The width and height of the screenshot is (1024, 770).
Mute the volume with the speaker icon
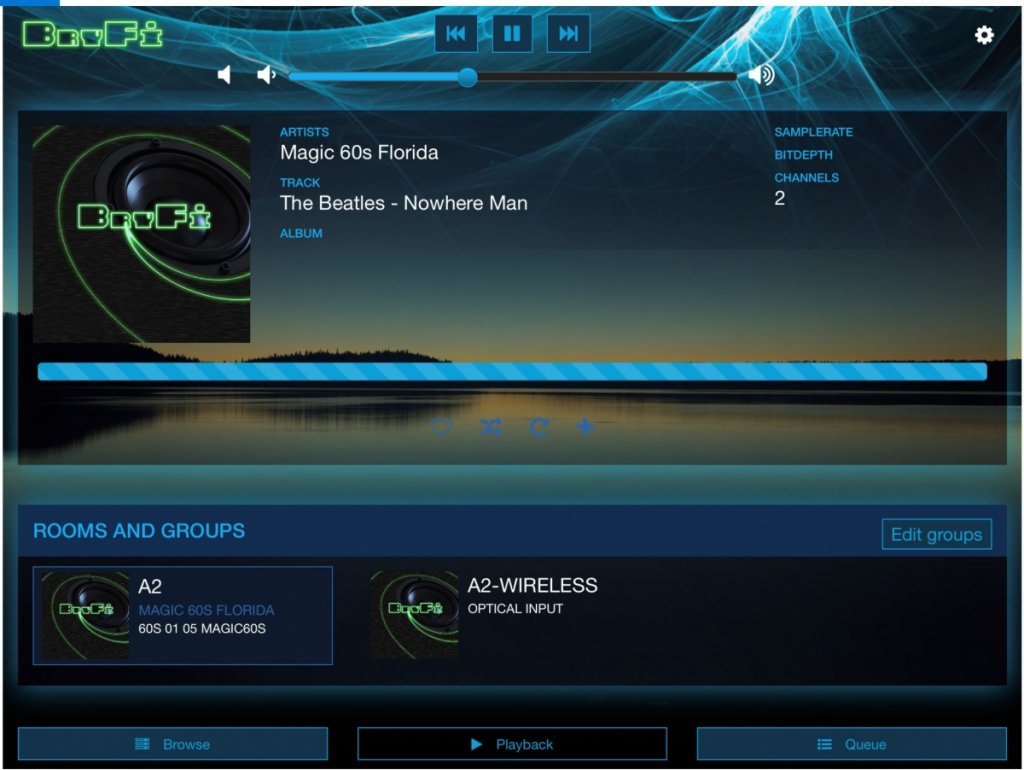pos(225,75)
